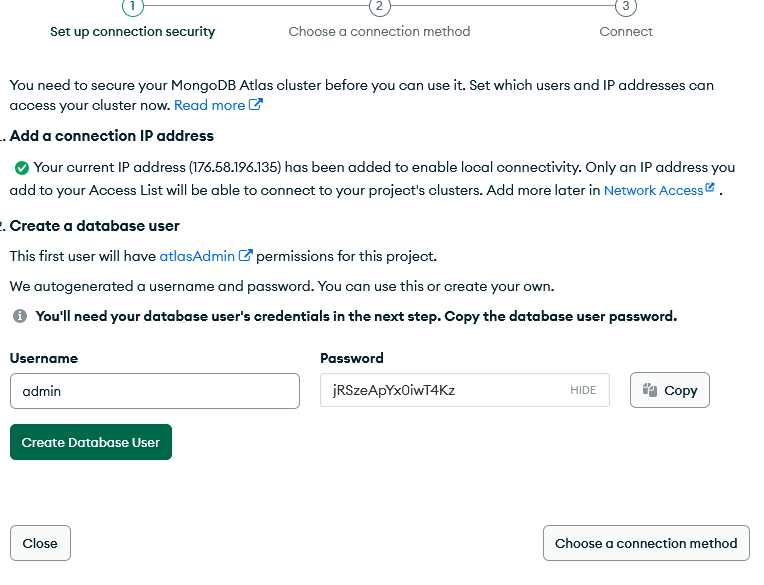Click the green checkmark IP confirmation icon

point(21,168)
